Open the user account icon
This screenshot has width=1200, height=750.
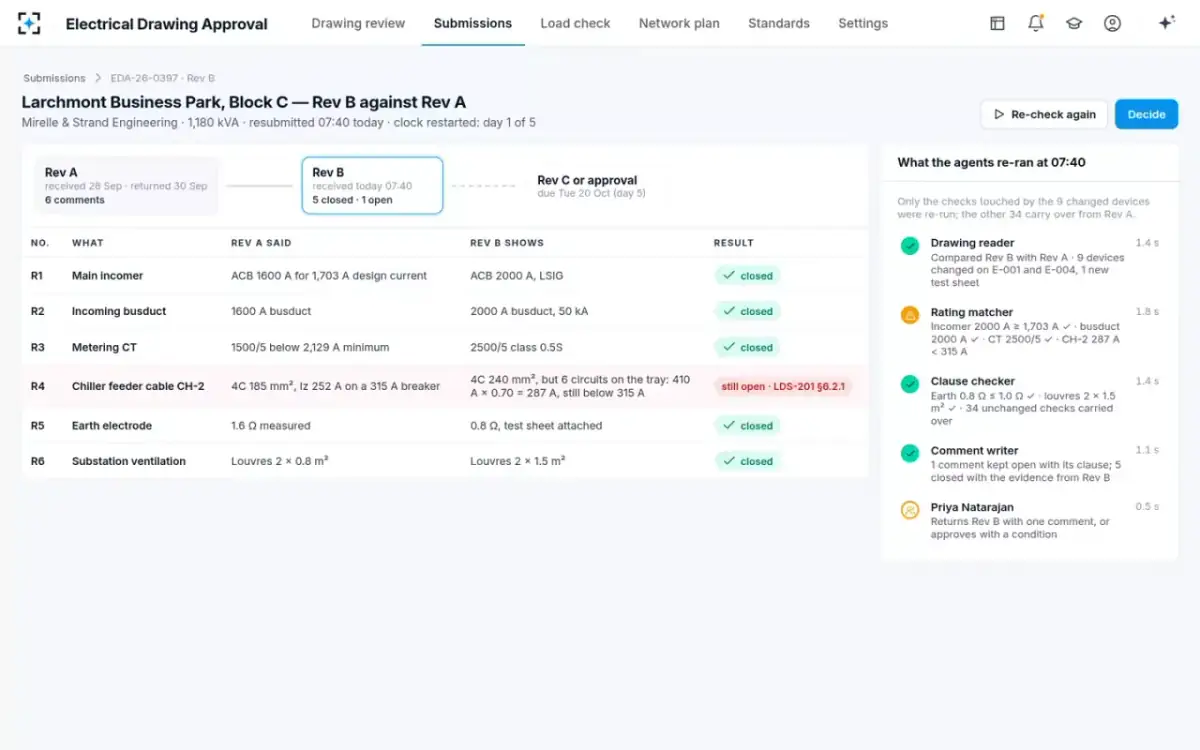click(x=1112, y=23)
